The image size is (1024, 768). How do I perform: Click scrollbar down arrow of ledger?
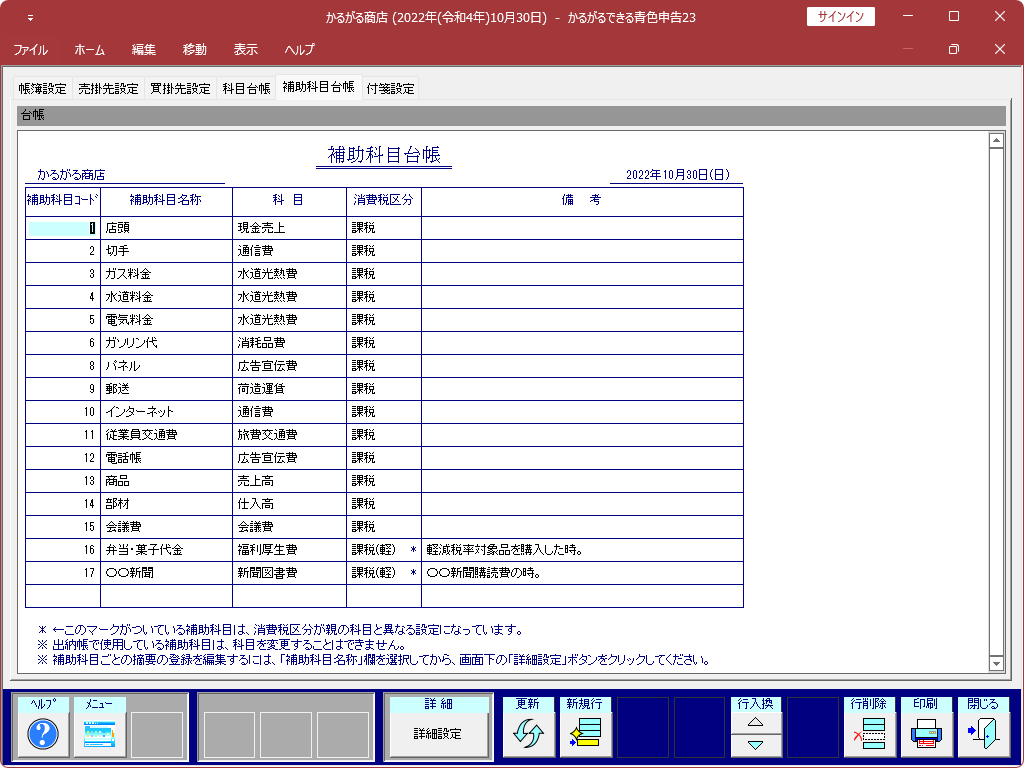pyautogui.click(x=996, y=664)
